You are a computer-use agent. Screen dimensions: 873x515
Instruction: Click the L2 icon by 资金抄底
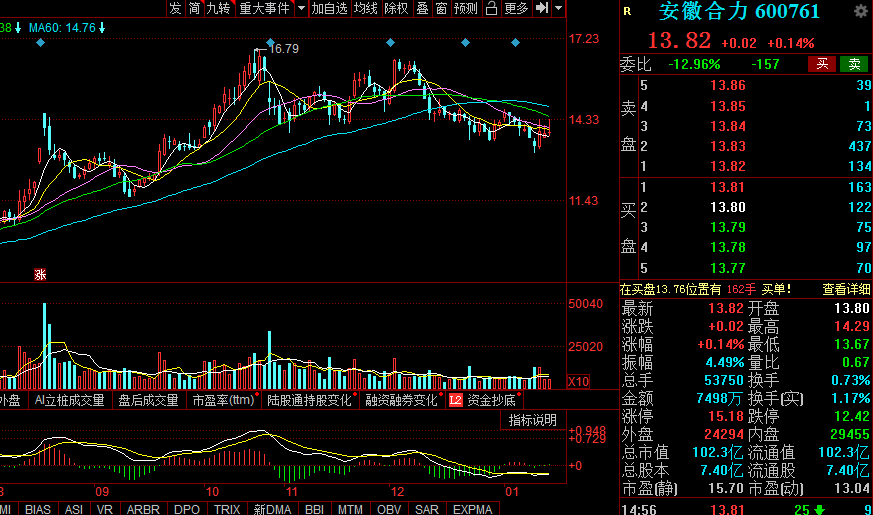point(456,400)
